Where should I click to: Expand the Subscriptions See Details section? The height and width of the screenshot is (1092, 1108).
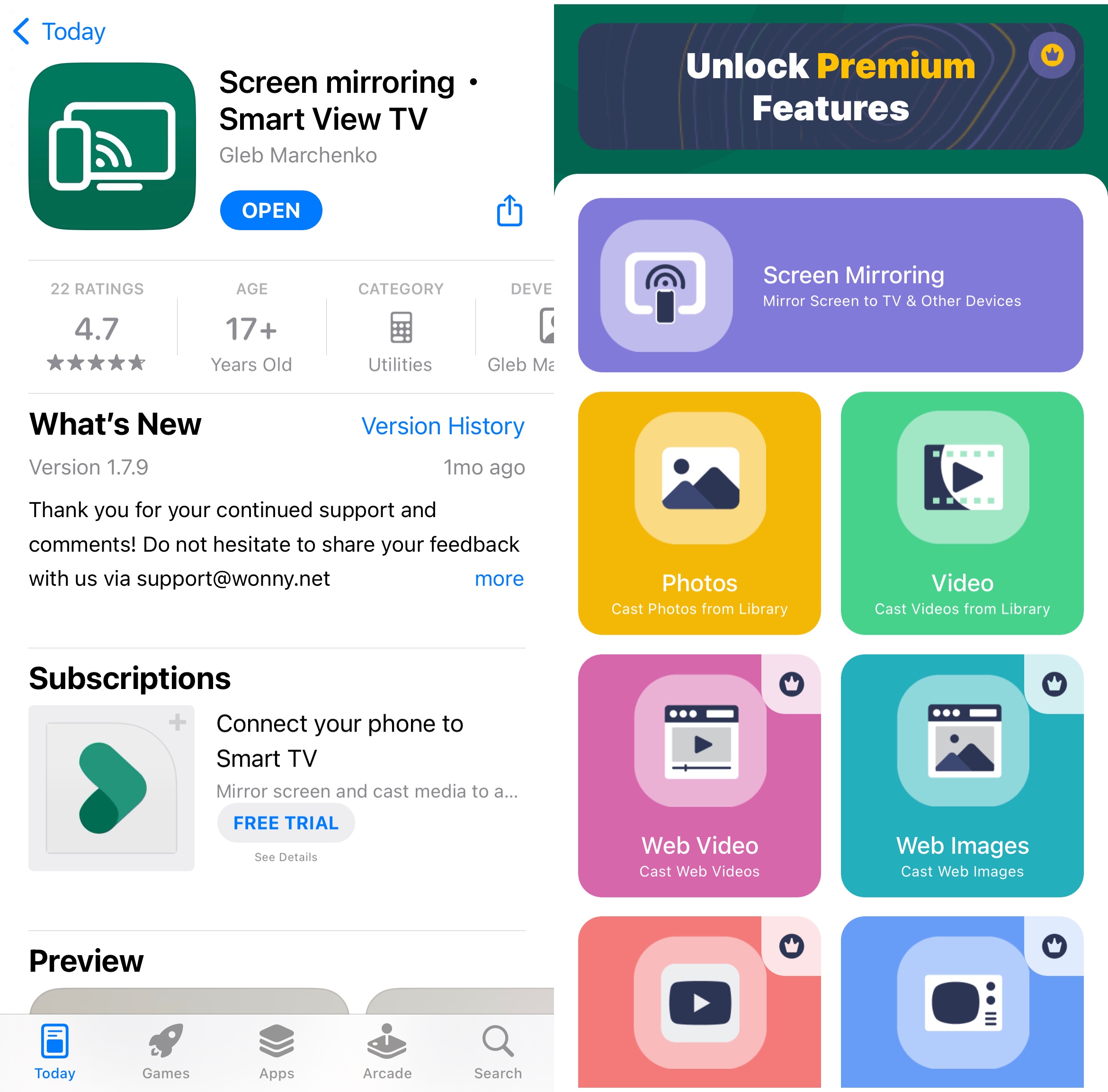tap(285, 858)
